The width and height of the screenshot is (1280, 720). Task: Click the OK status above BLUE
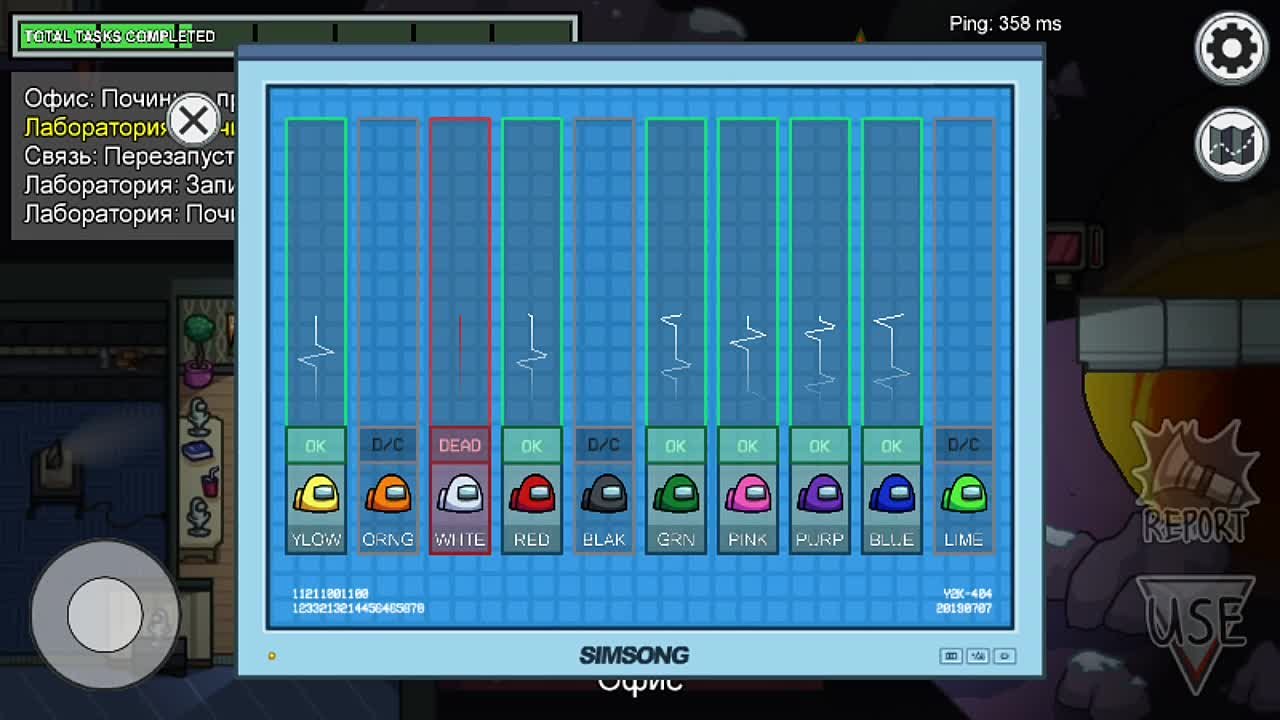click(x=892, y=446)
